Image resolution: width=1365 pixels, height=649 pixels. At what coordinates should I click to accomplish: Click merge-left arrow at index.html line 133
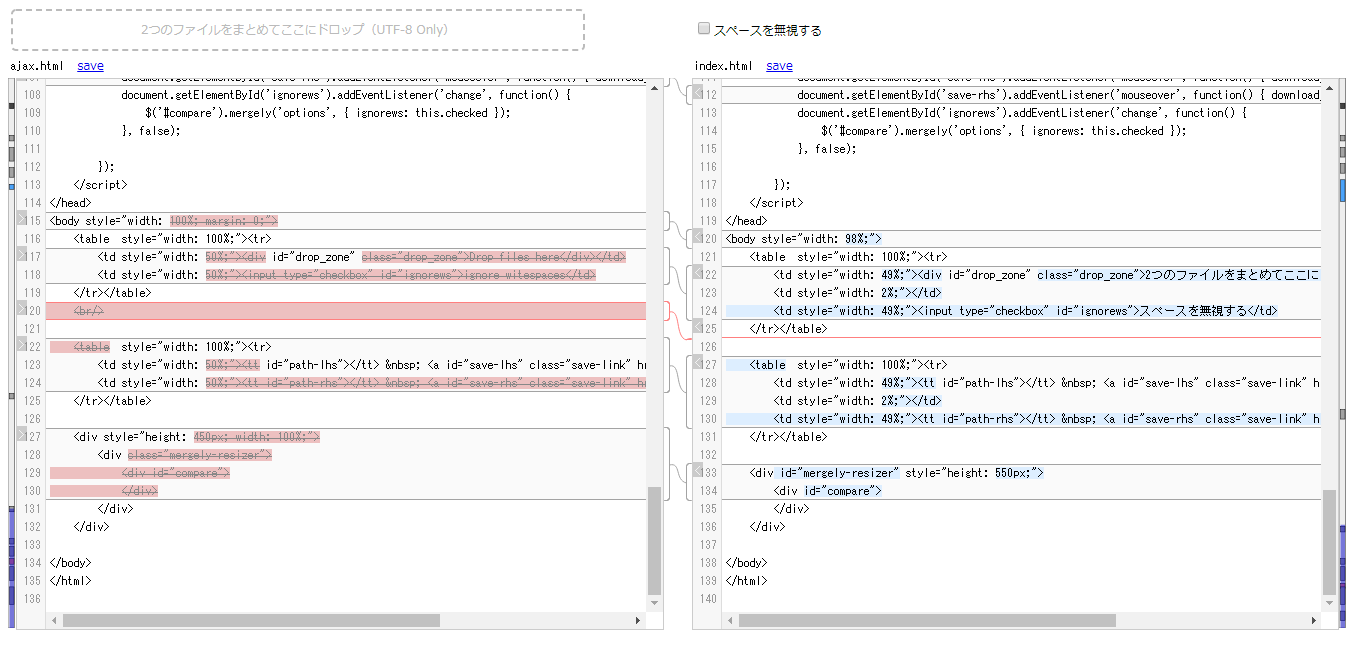(699, 472)
